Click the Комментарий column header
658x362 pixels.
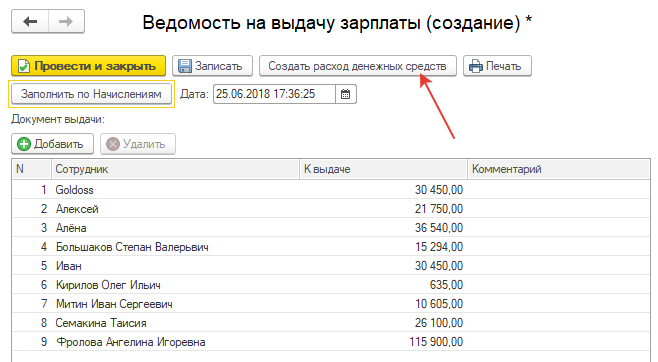tap(559, 169)
